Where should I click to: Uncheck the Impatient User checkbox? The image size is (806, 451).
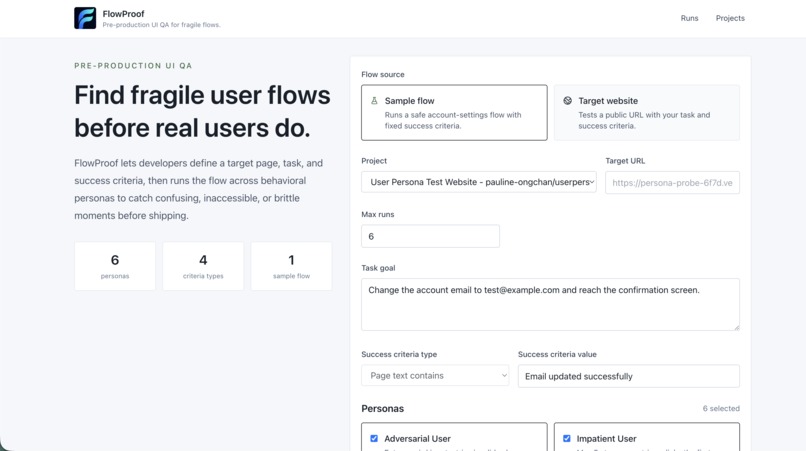tap(566, 439)
